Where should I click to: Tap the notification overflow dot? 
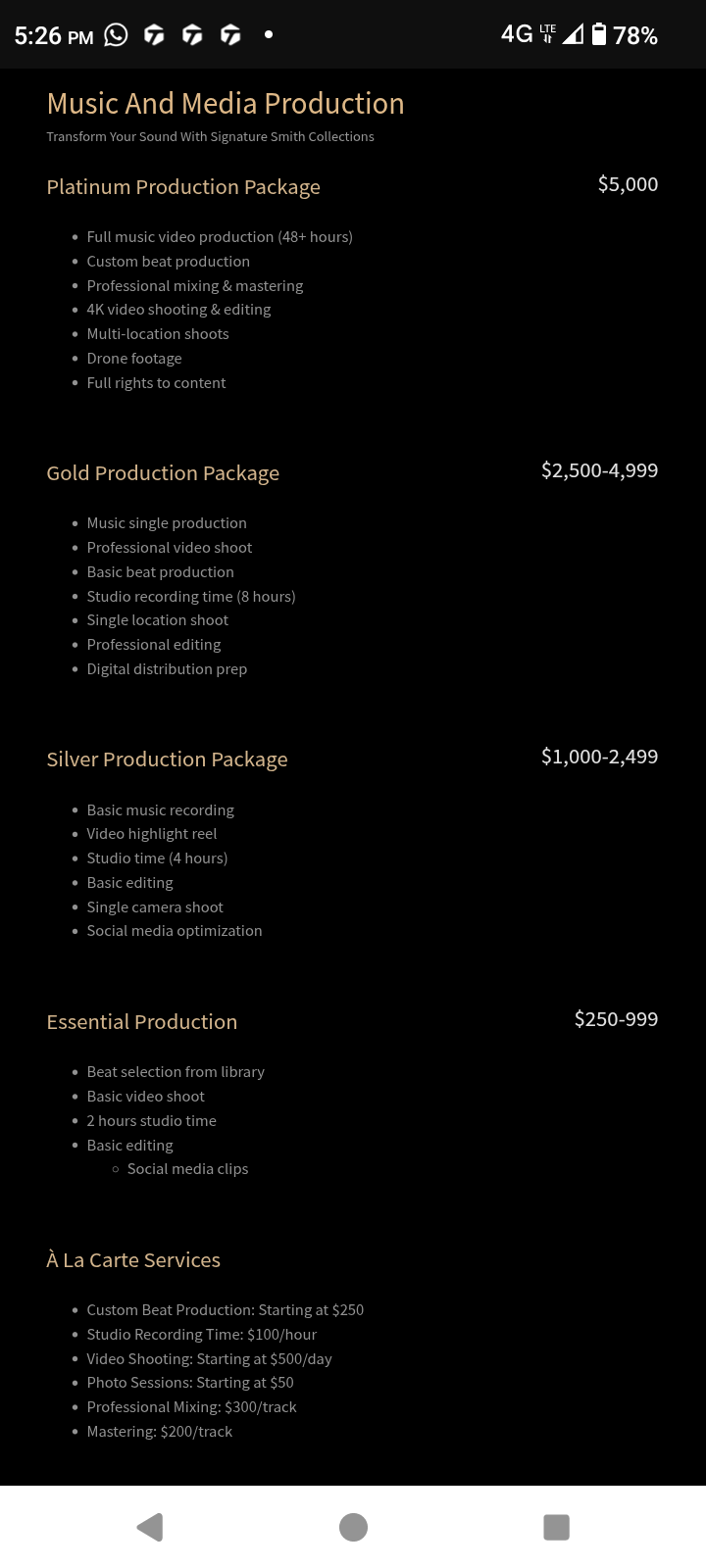(269, 35)
